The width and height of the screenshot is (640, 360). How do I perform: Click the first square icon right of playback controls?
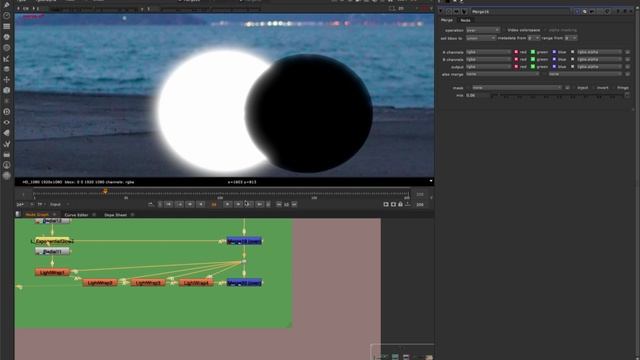(386, 204)
